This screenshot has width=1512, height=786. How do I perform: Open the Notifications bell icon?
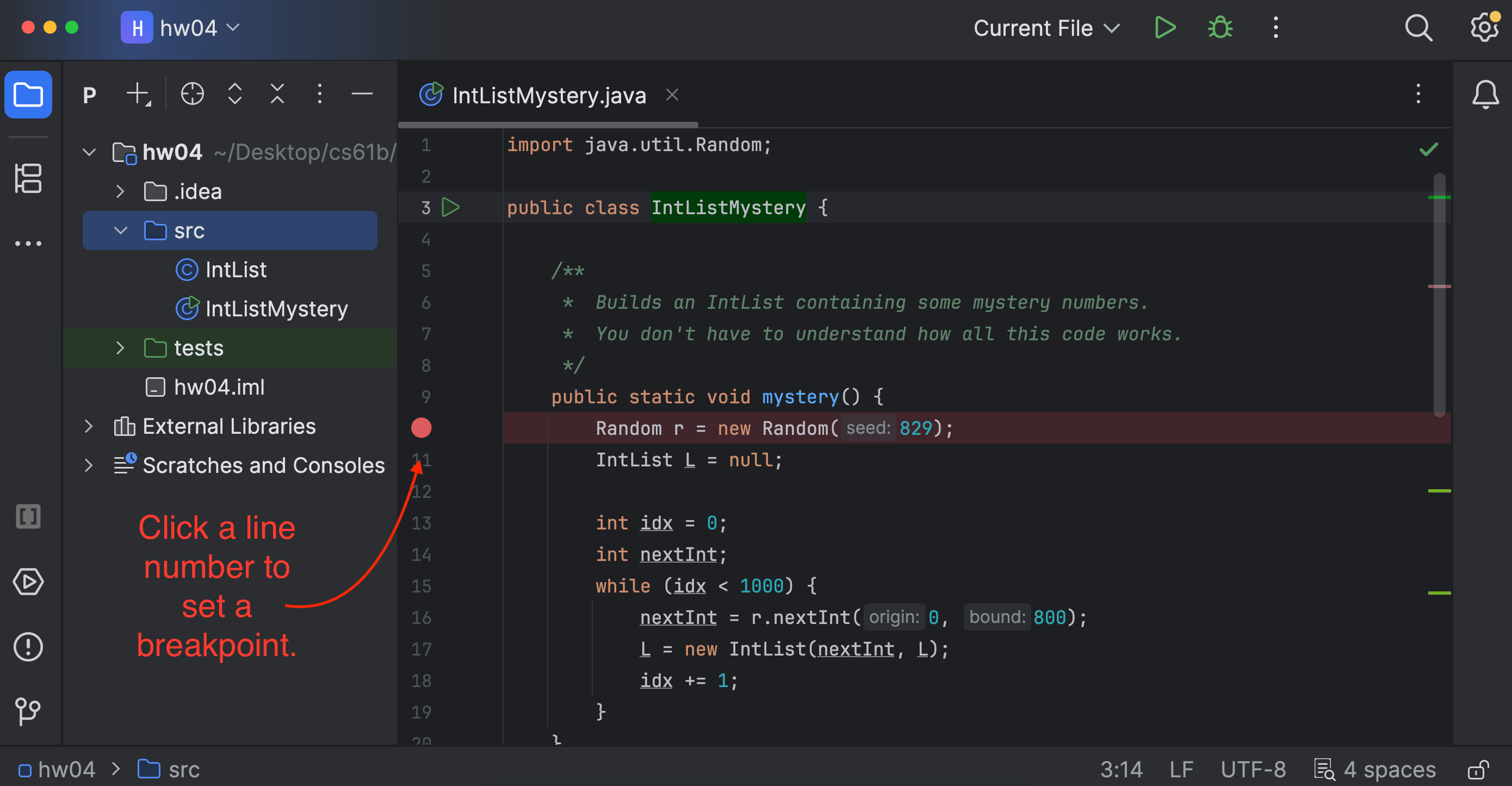1485,94
